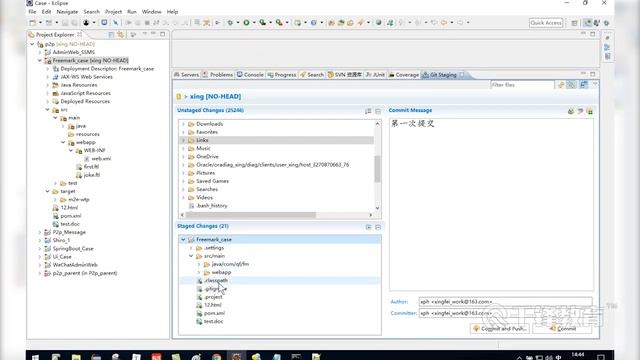The height and width of the screenshot is (360, 640).
Task: Select web.xml in Project Explorer
Action: coord(101,158)
